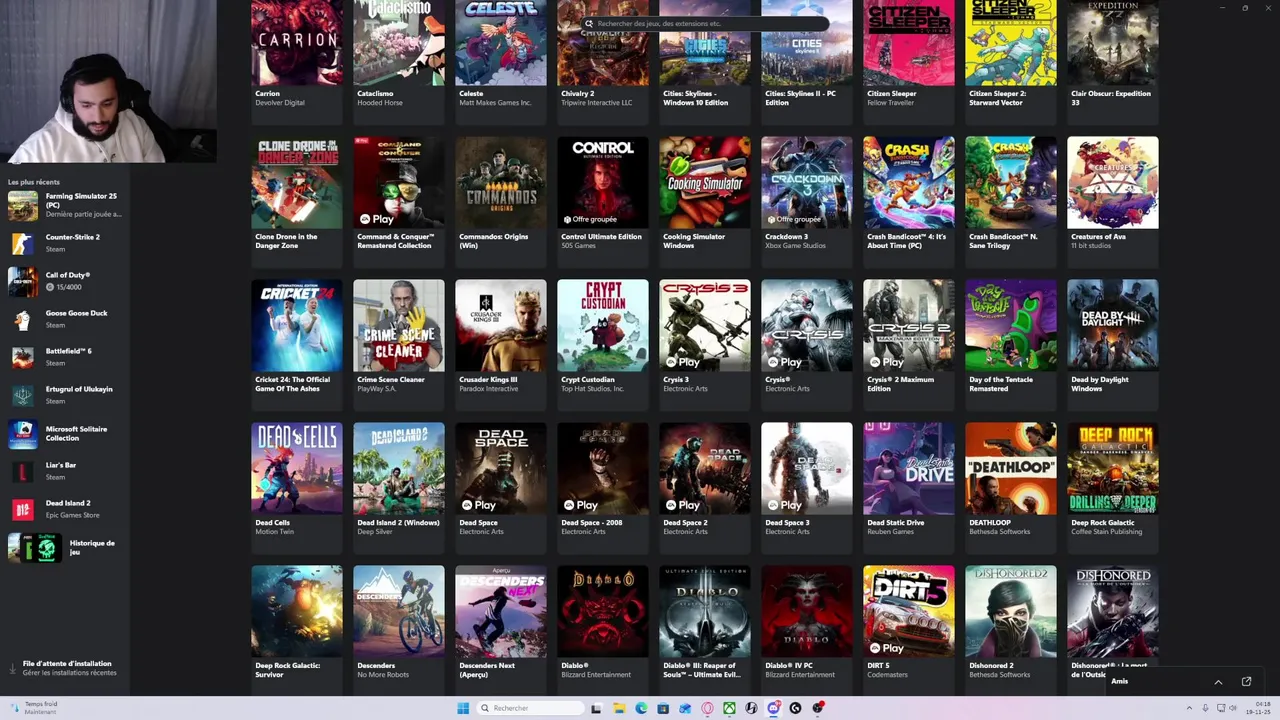The height and width of the screenshot is (720, 1280).
Task: Expand the Amis friends panel chevron
Action: pos(1218,681)
